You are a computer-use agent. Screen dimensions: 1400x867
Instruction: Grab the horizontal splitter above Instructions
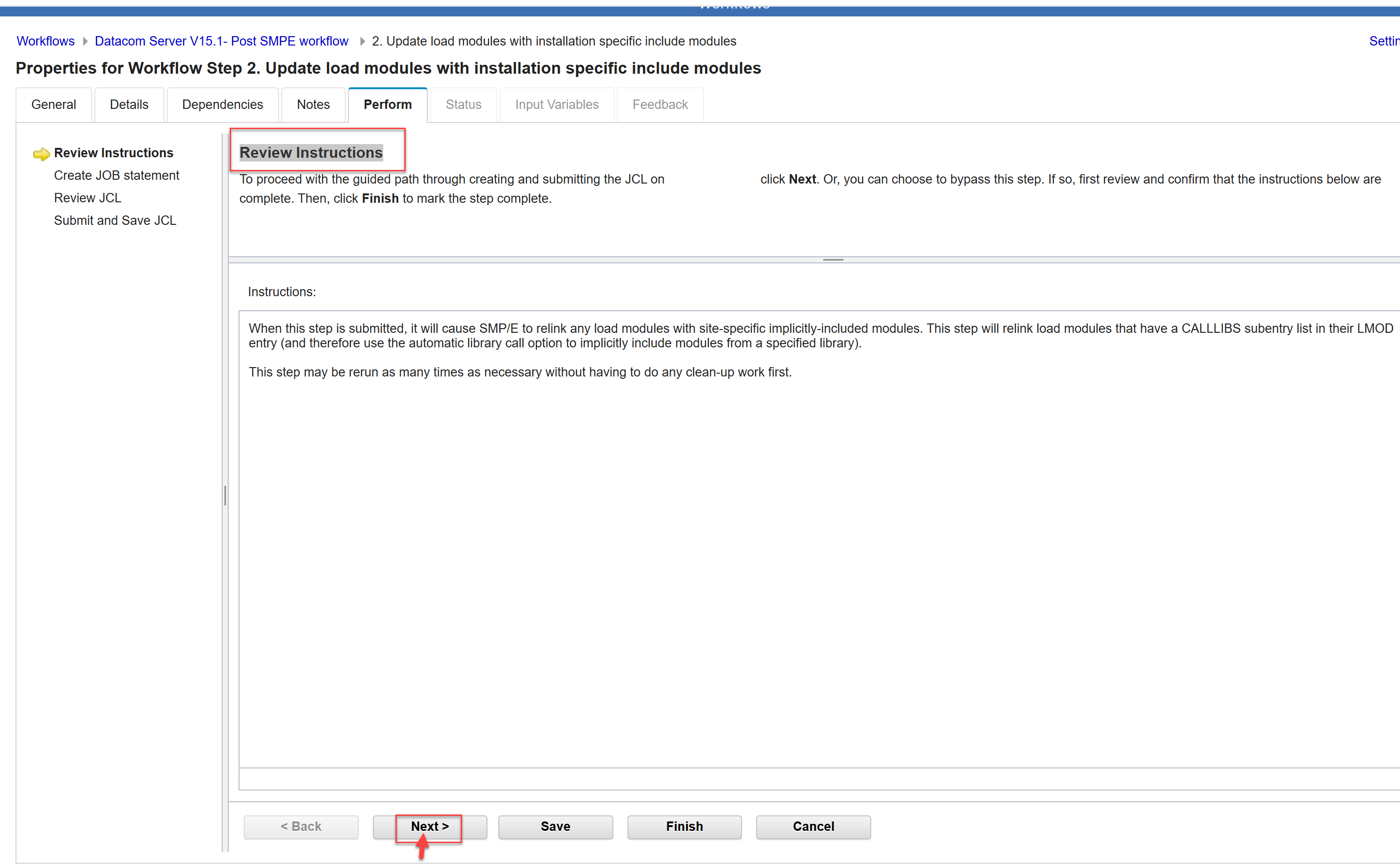832,260
